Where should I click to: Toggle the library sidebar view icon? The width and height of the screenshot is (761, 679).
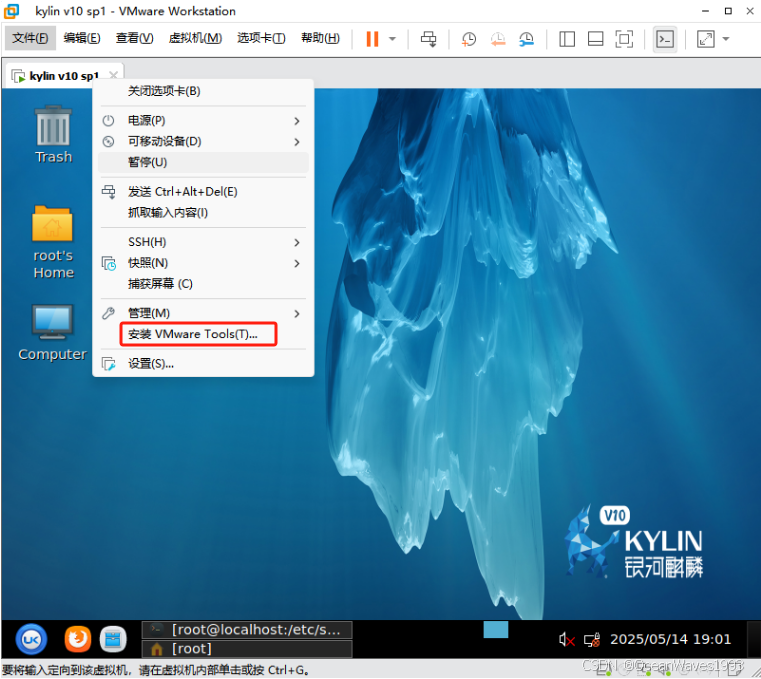[x=567, y=39]
